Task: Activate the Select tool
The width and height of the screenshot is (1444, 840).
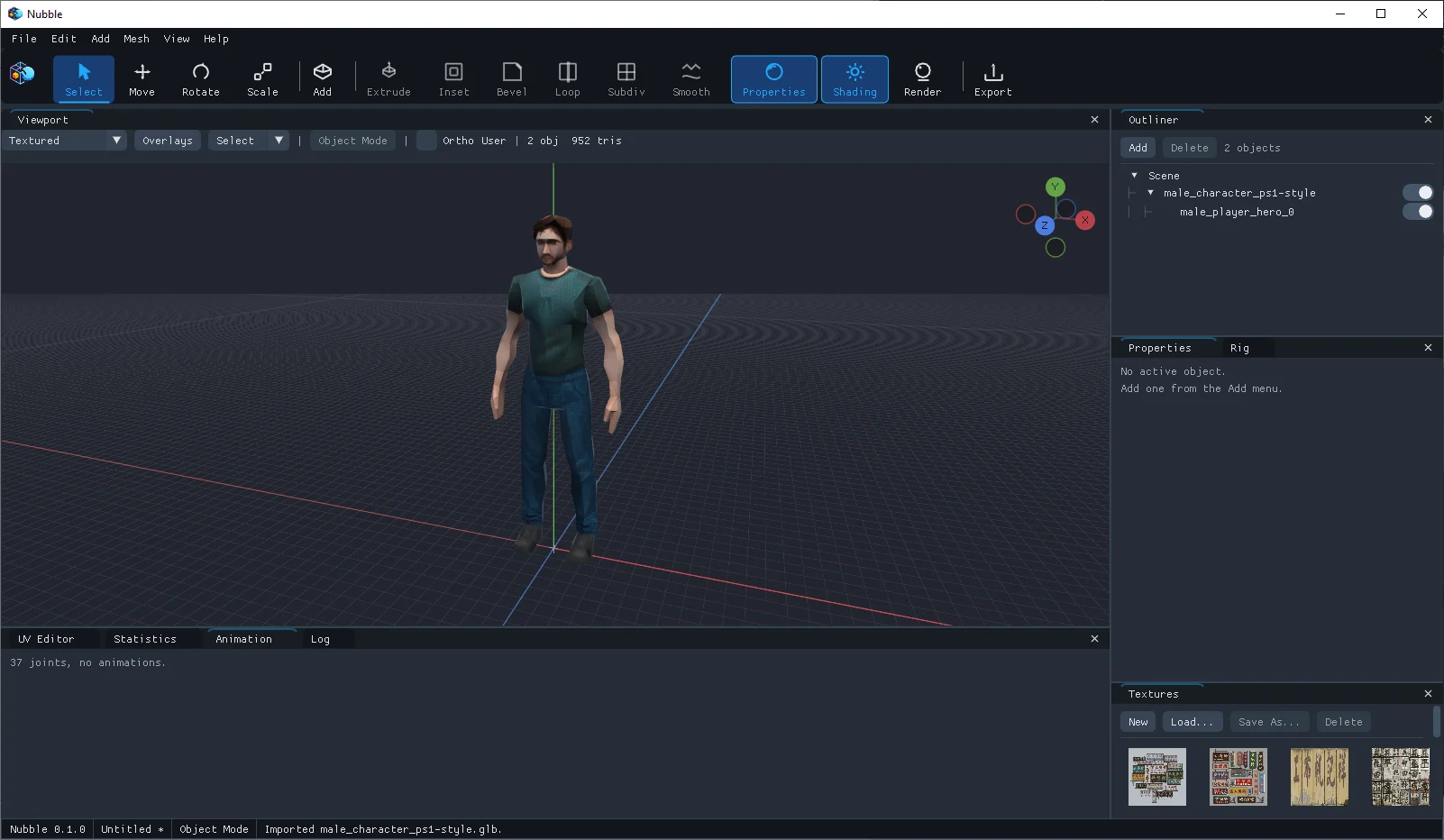Action: pos(84,79)
